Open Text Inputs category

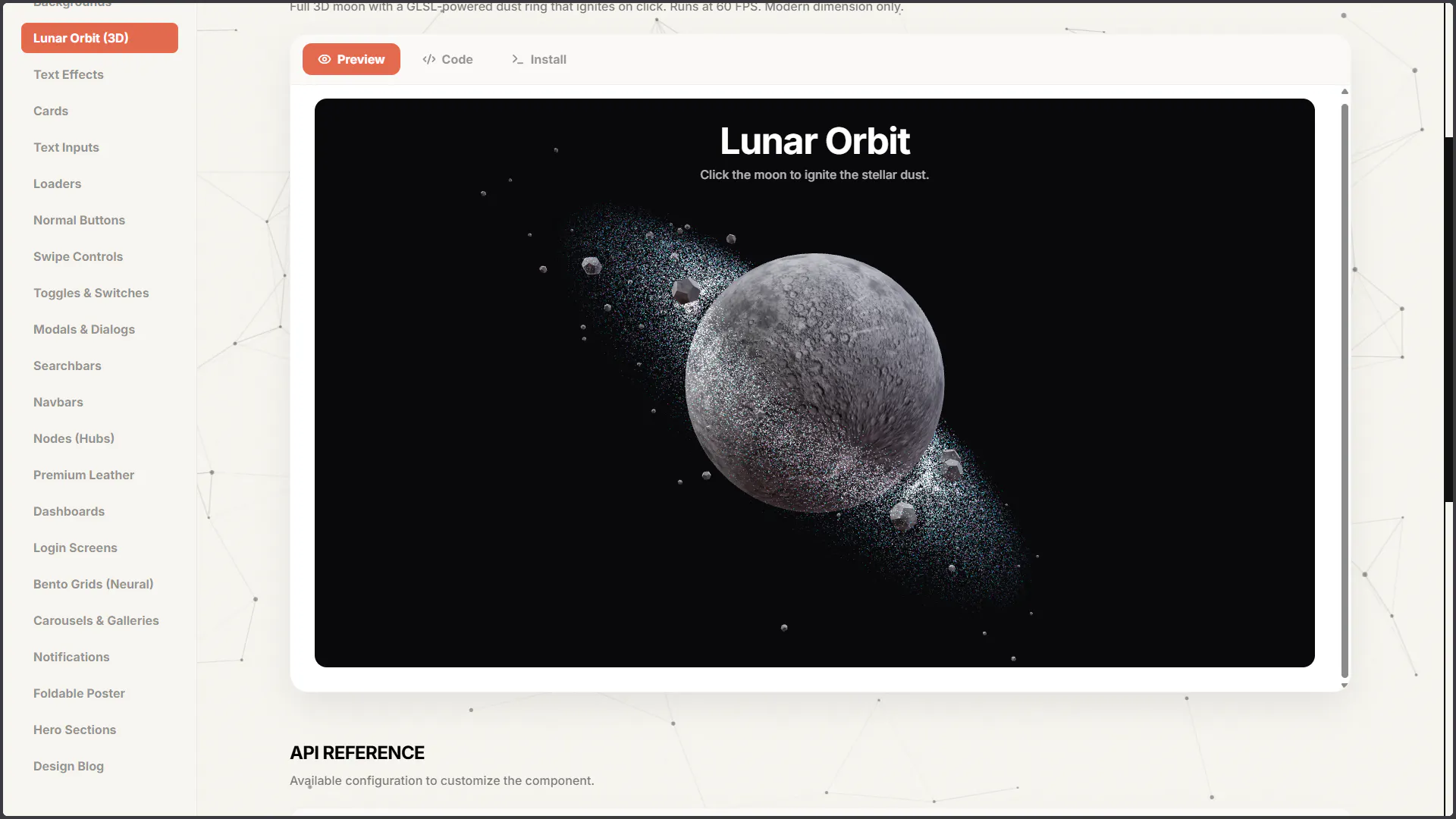coord(99,147)
